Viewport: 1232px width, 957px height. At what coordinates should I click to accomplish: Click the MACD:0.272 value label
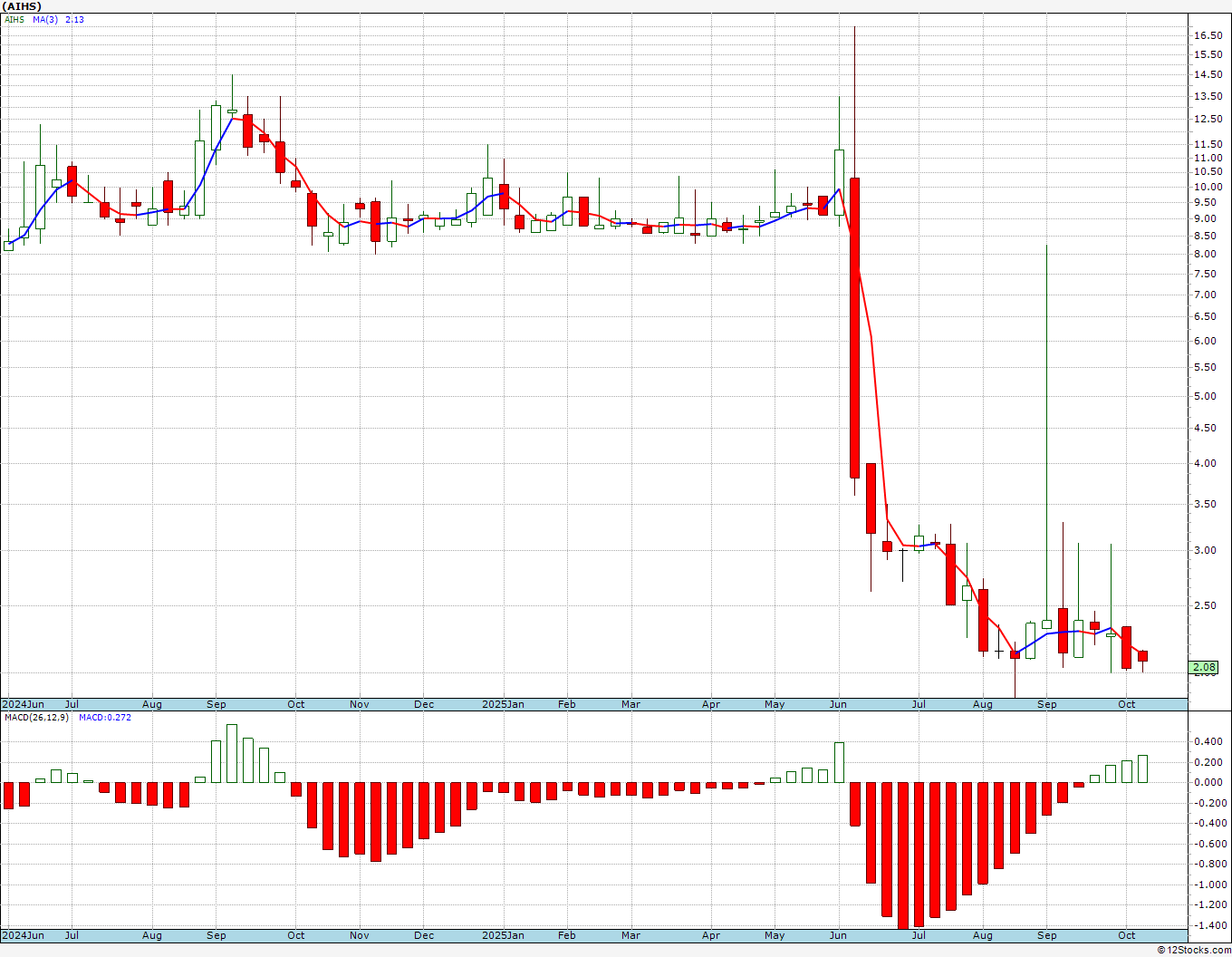(104, 718)
